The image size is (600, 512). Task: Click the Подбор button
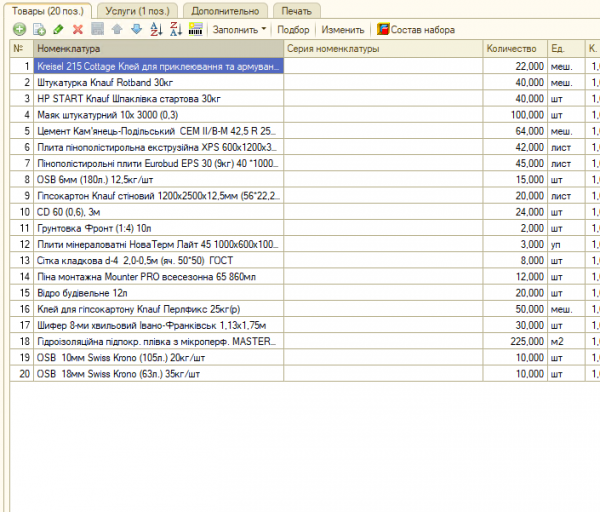click(x=293, y=29)
